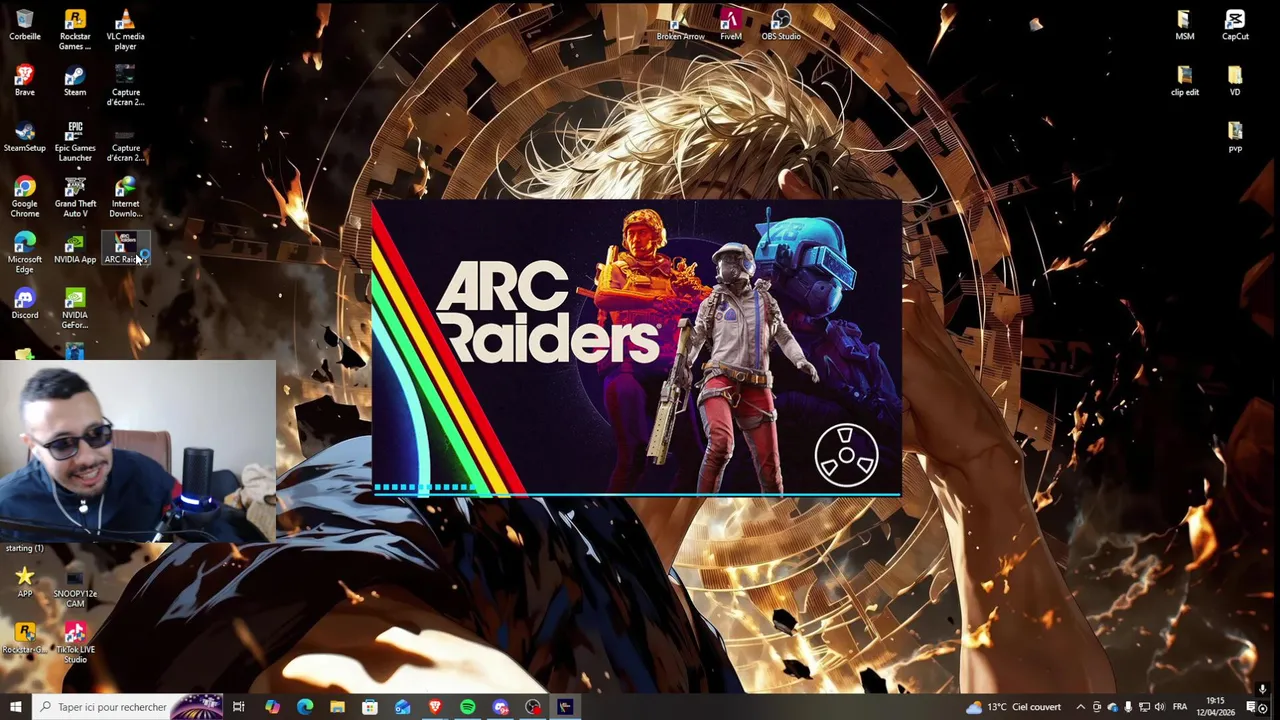
Task: Open Rockstar Games Launcher desktop shortcut
Action: (x=75, y=30)
